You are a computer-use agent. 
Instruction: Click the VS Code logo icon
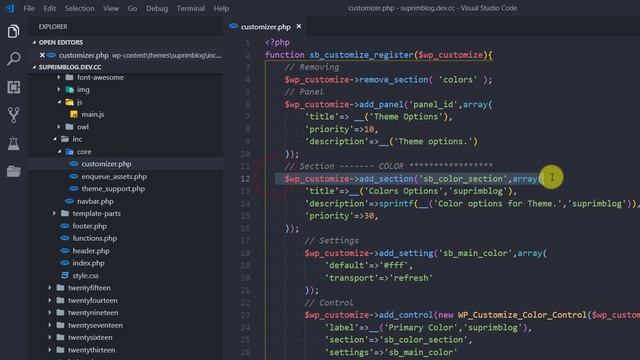pyautogui.click(x=10, y=8)
